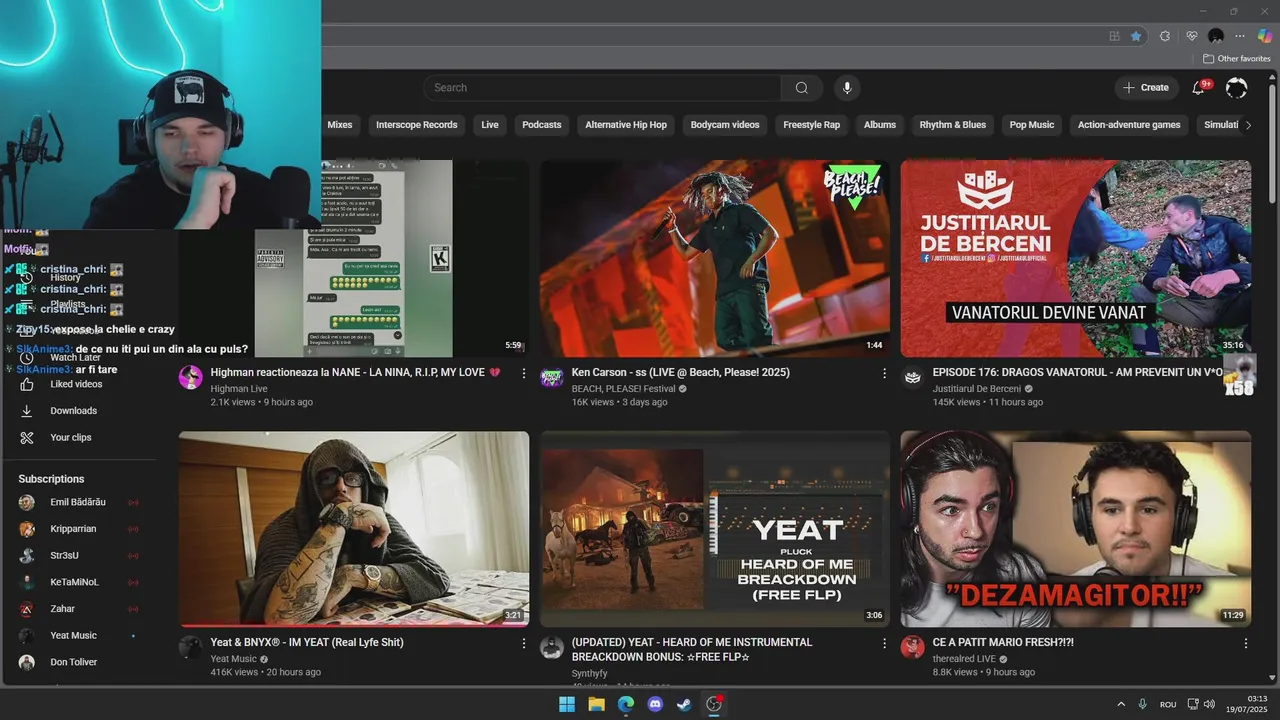This screenshot has width=1280, height=720.
Task: Open Highman Live channel avatar
Action: [x=190, y=377]
